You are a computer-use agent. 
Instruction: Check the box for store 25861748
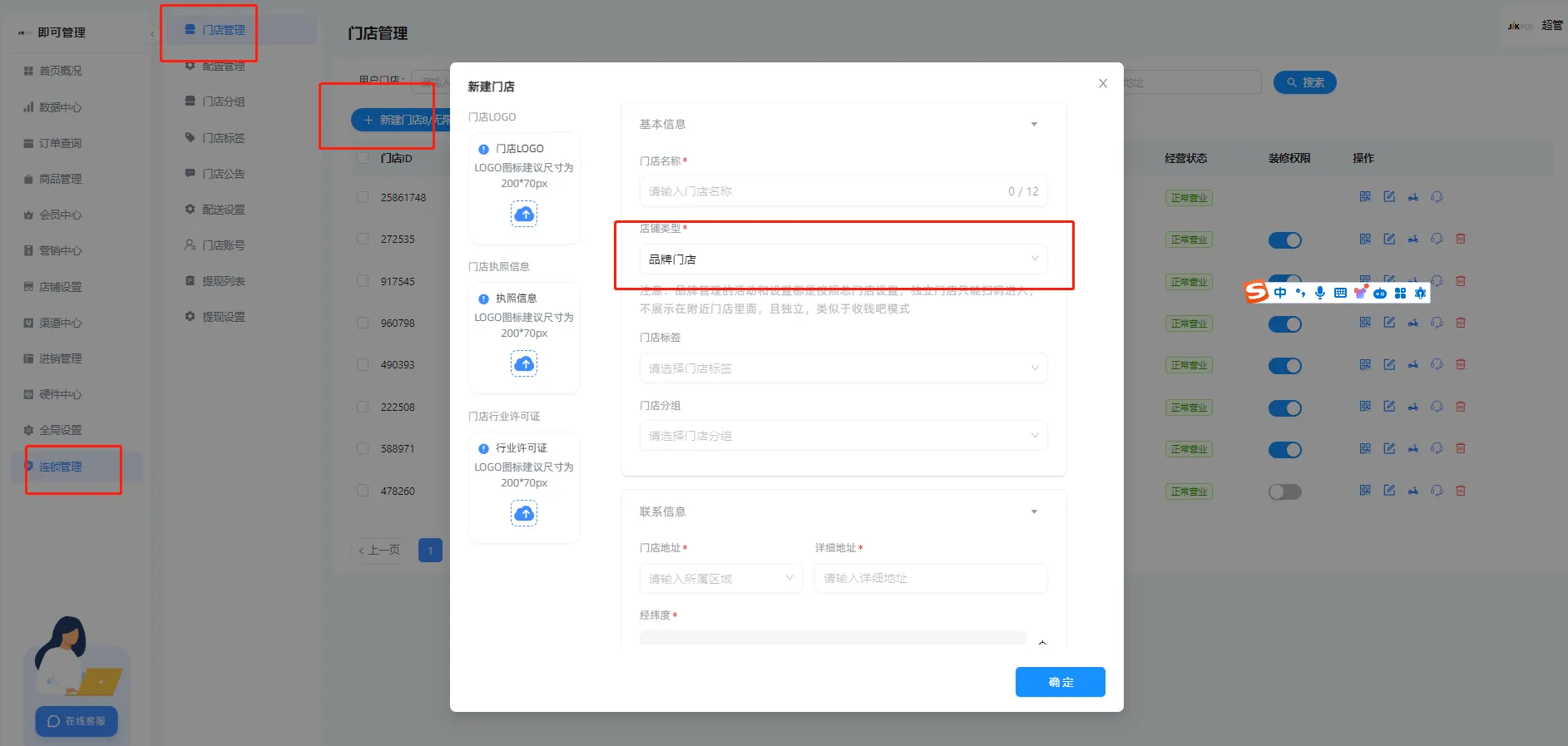point(363,197)
